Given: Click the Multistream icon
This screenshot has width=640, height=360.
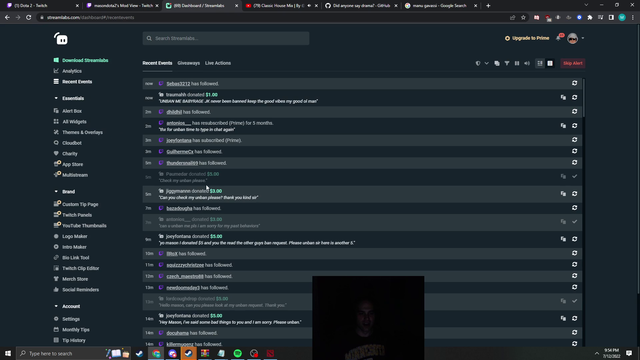Looking at the screenshot, I should click(x=57, y=174).
